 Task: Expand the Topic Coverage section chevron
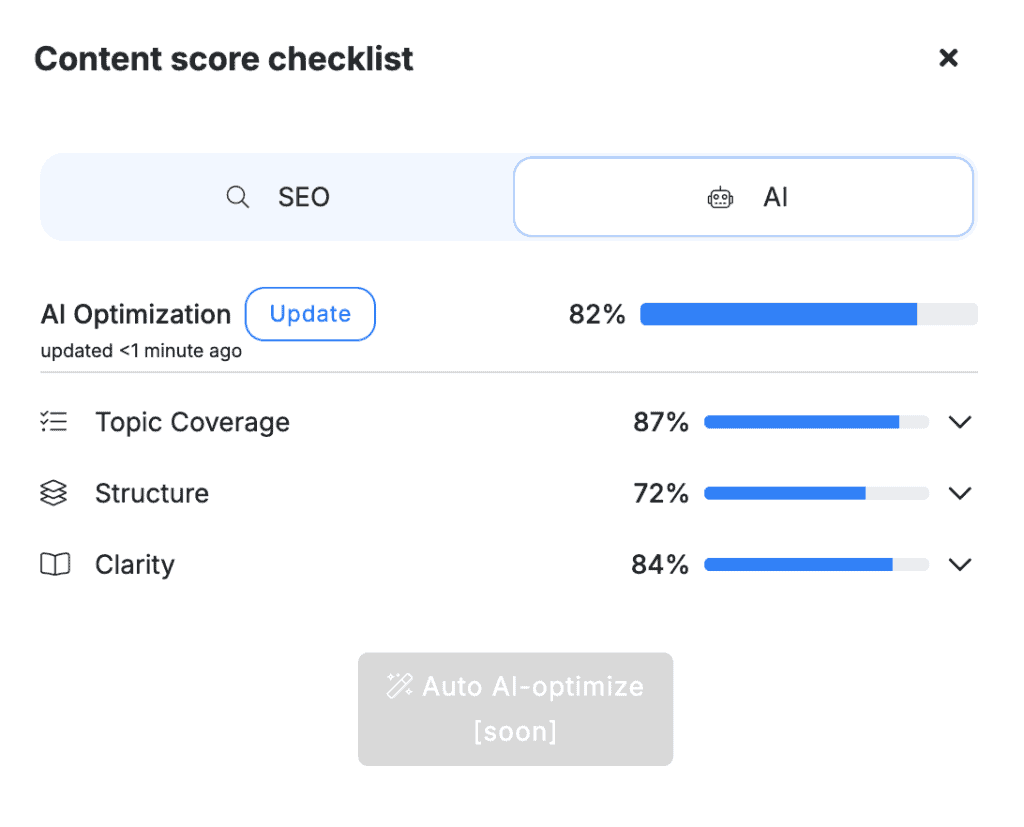[960, 422]
